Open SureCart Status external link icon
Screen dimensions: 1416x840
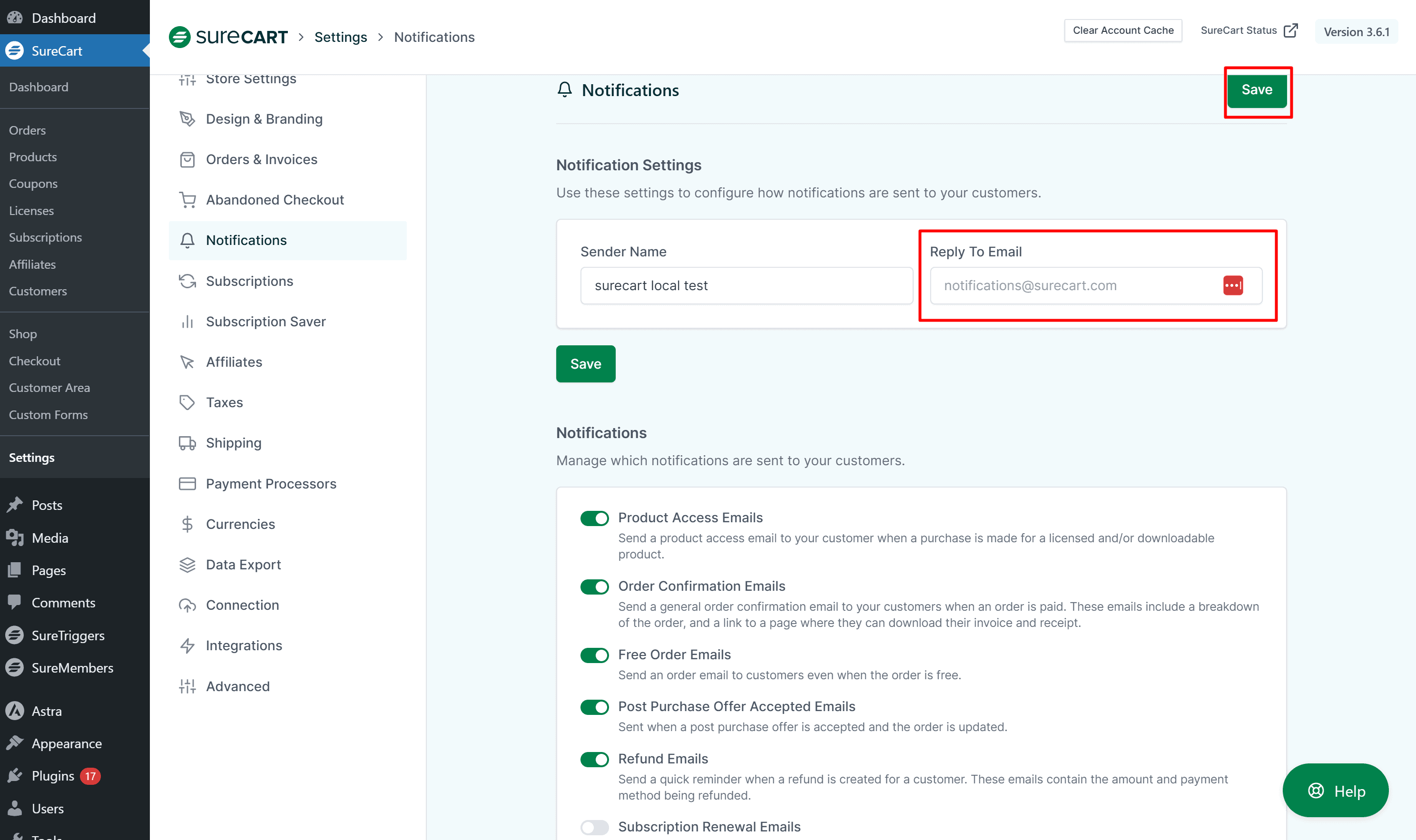pyautogui.click(x=1290, y=30)
